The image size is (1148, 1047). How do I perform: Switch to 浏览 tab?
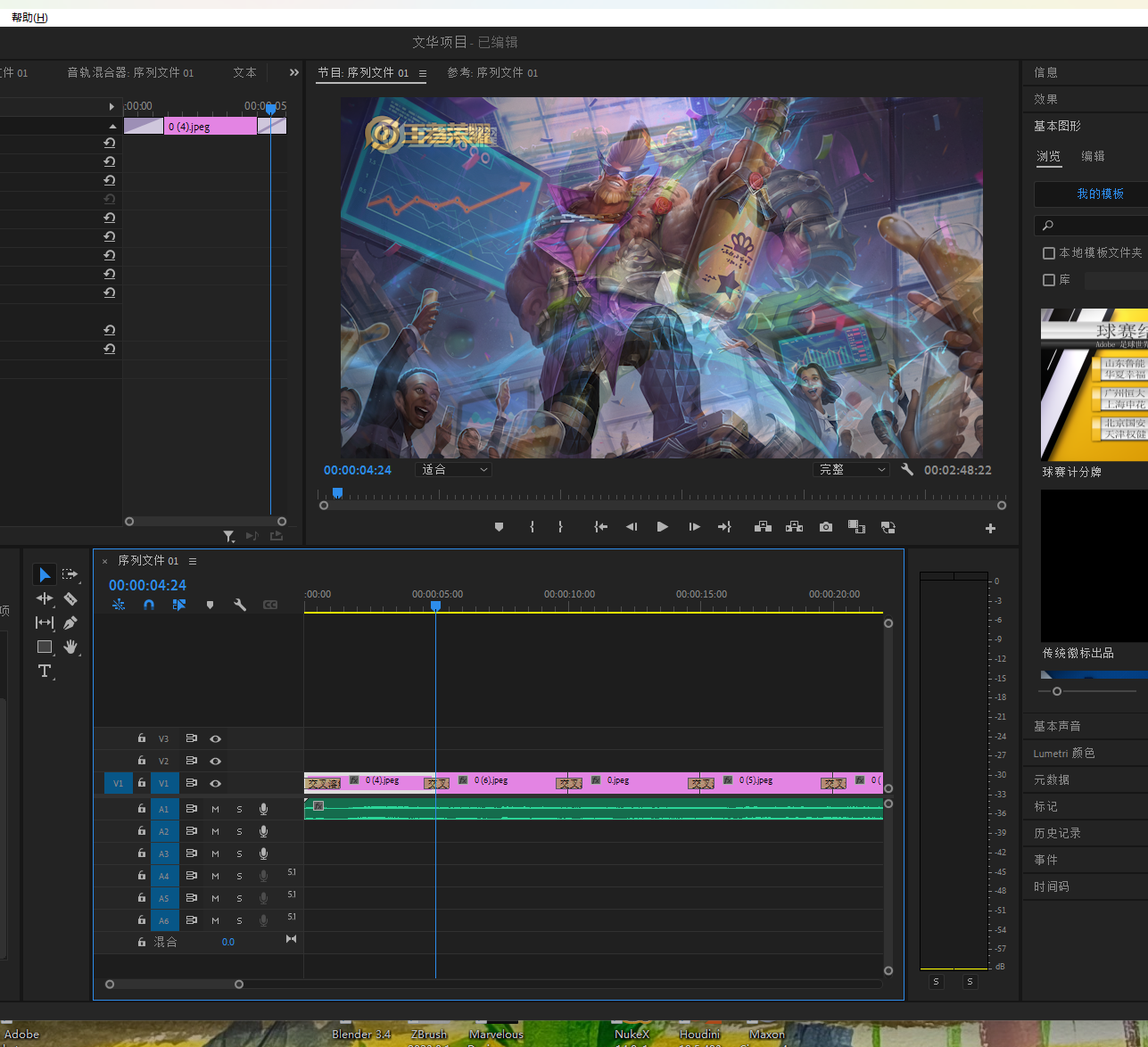click(x=1049, y=156)
